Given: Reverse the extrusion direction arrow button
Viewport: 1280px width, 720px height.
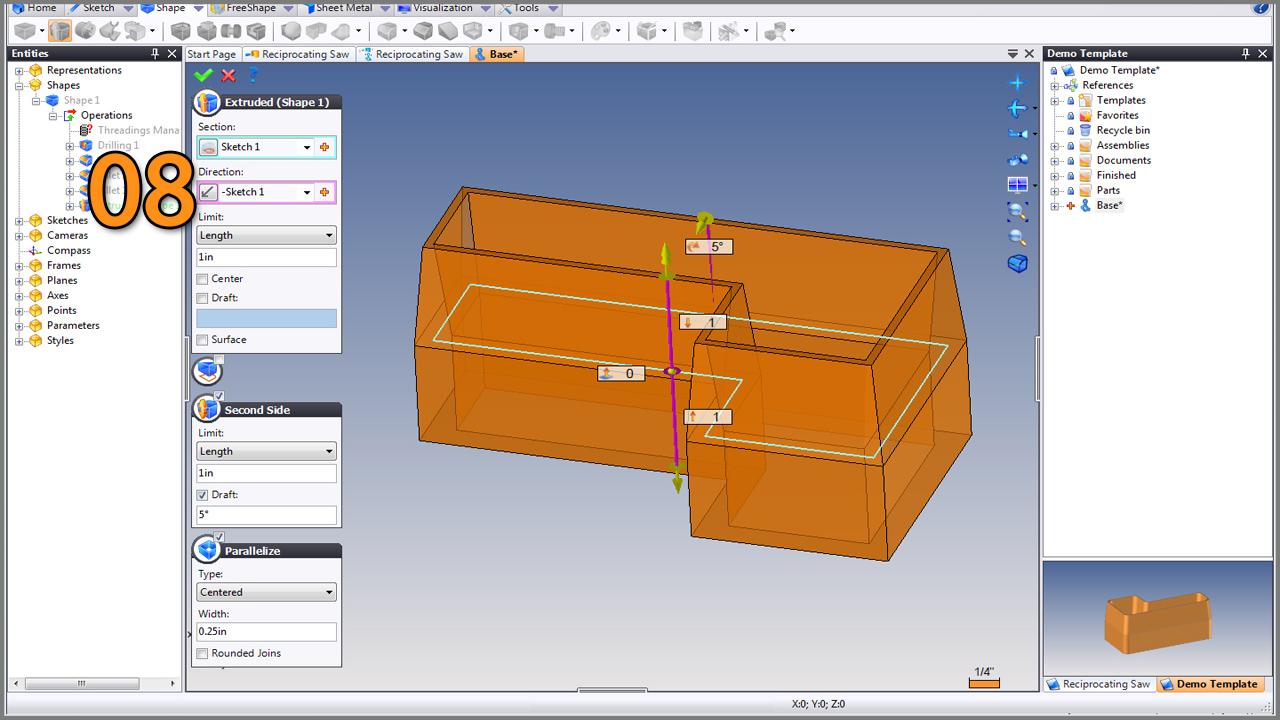Looking at the screenshot, I should [x=208, y=192].
